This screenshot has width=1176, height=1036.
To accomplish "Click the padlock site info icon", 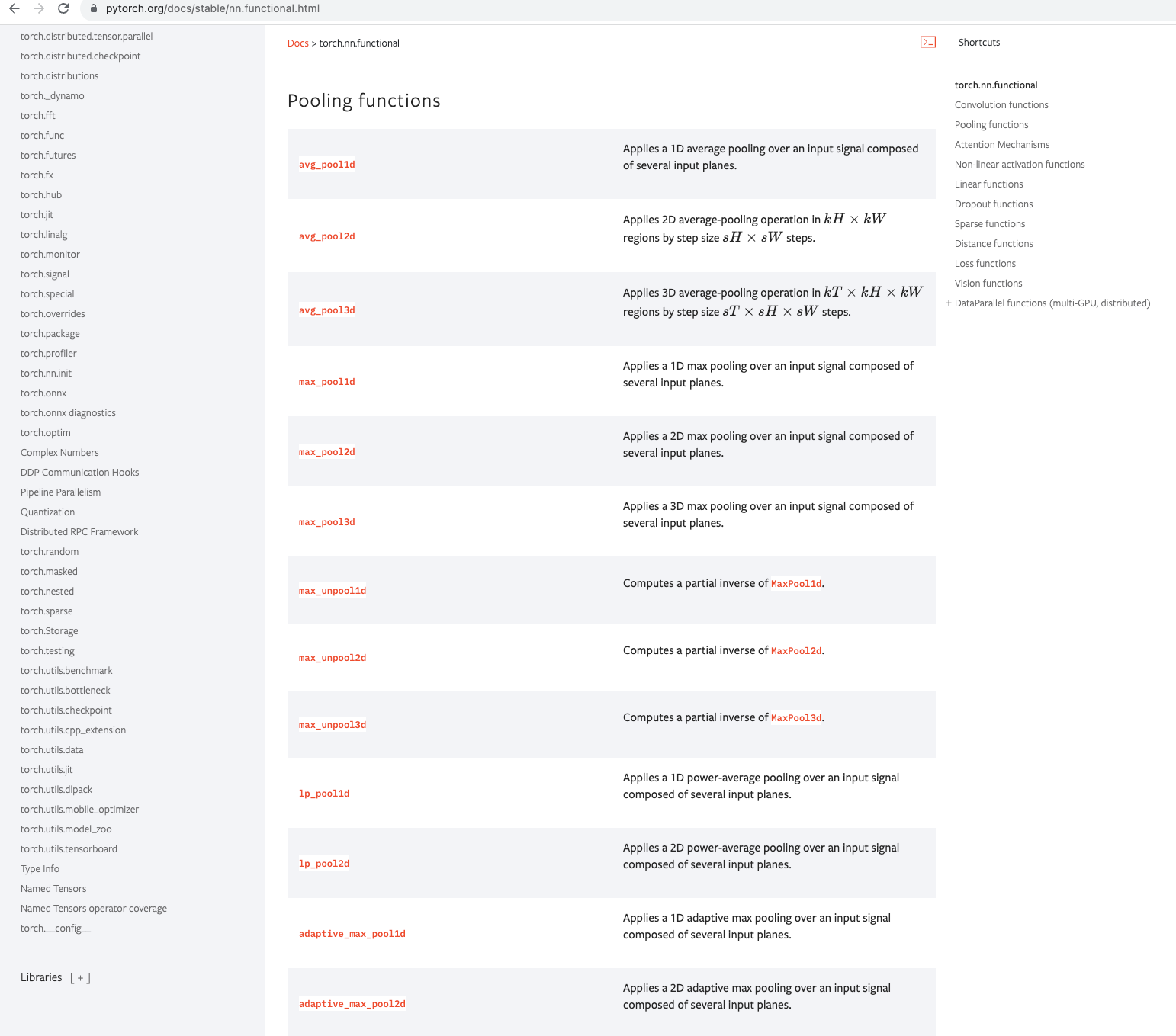I will pos(94,8).
